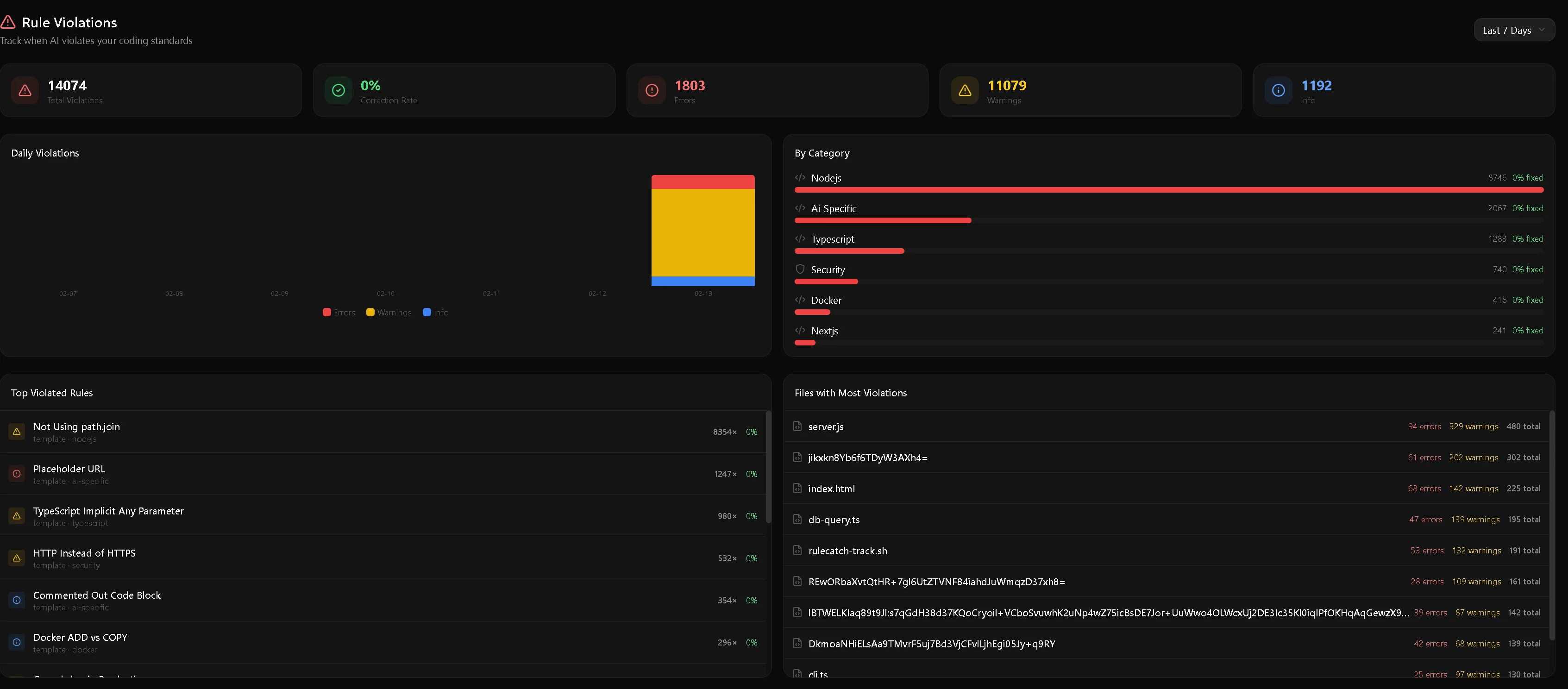This screenshot has height=689, width=1568.
Task: Click the code icon next to Nodejs category
Action: pos(799,178)
